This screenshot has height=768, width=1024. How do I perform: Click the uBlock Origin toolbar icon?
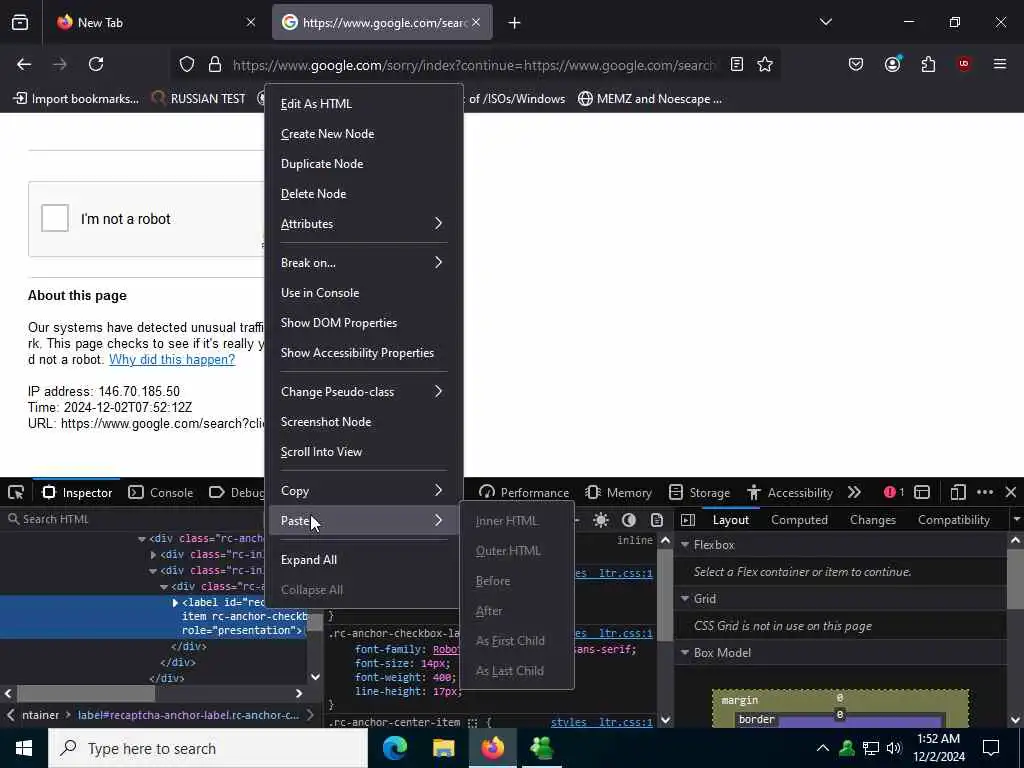pyautogui.click(x=964, y=64)
